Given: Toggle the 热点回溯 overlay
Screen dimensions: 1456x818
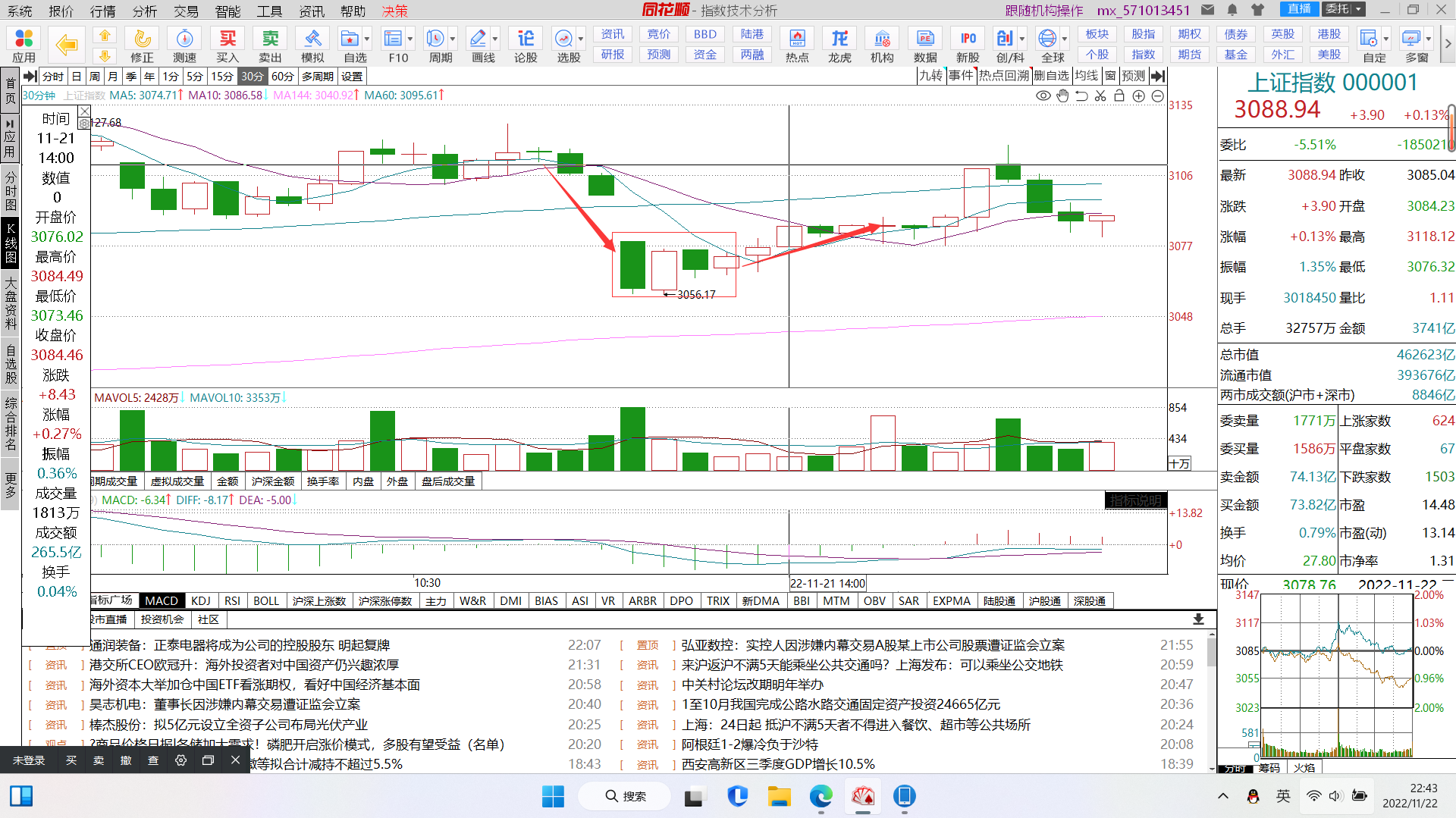Looking at the screenshot, I should point(1003,76).
